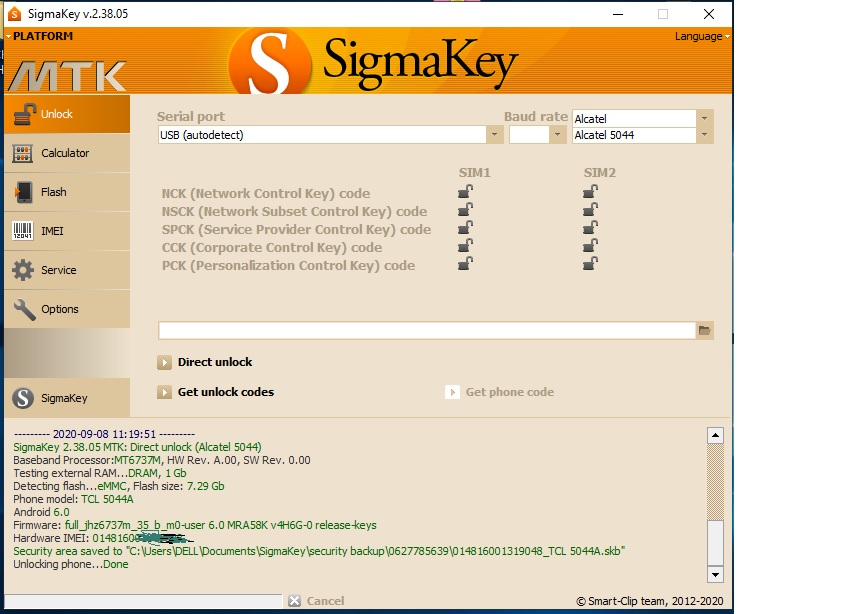Viewport: 864px width, 614px height.
Task: Open the Options section
Action: (x=67, y=309)
